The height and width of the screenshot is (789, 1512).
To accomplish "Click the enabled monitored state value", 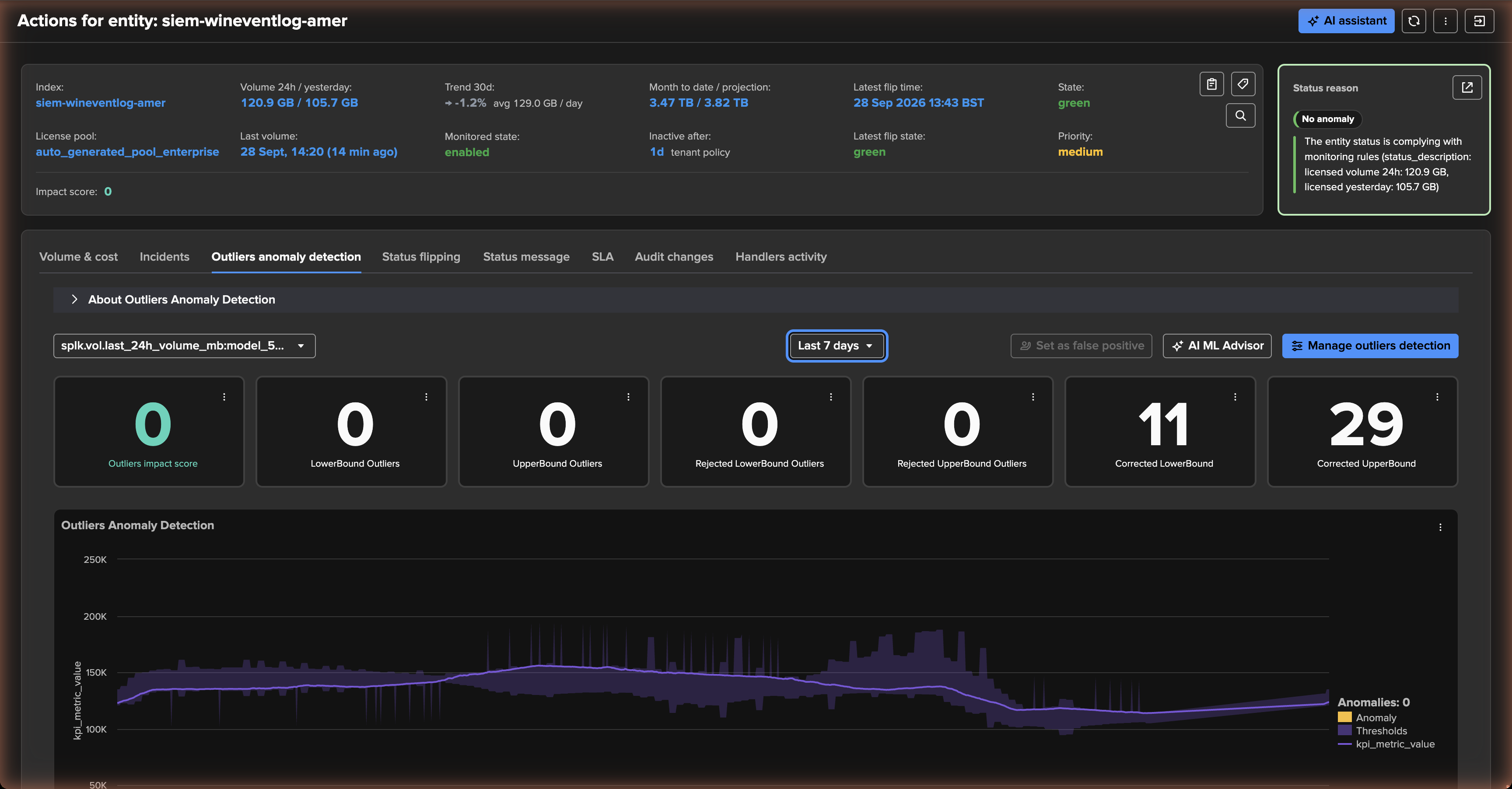I will point(467,152).
